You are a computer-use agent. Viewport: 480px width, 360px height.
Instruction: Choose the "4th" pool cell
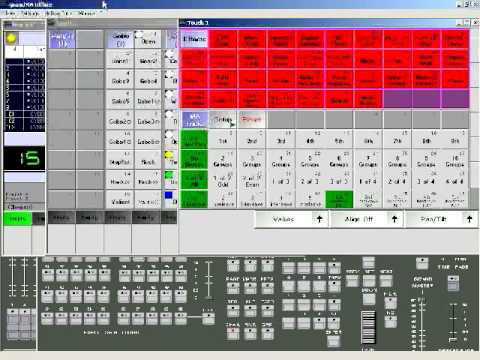pos(310,139)
